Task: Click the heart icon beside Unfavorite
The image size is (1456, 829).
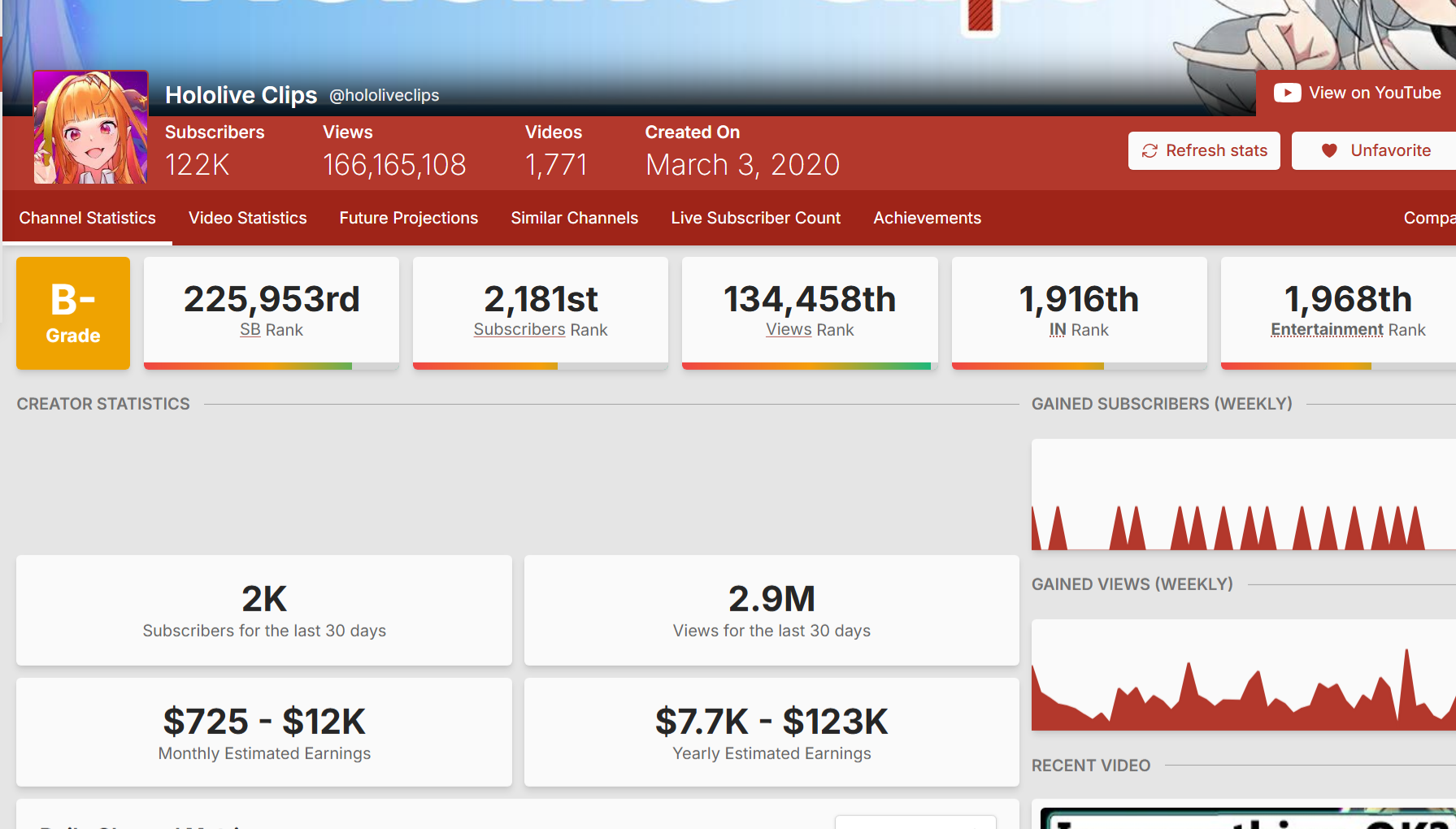Action: pos(1329,151)
